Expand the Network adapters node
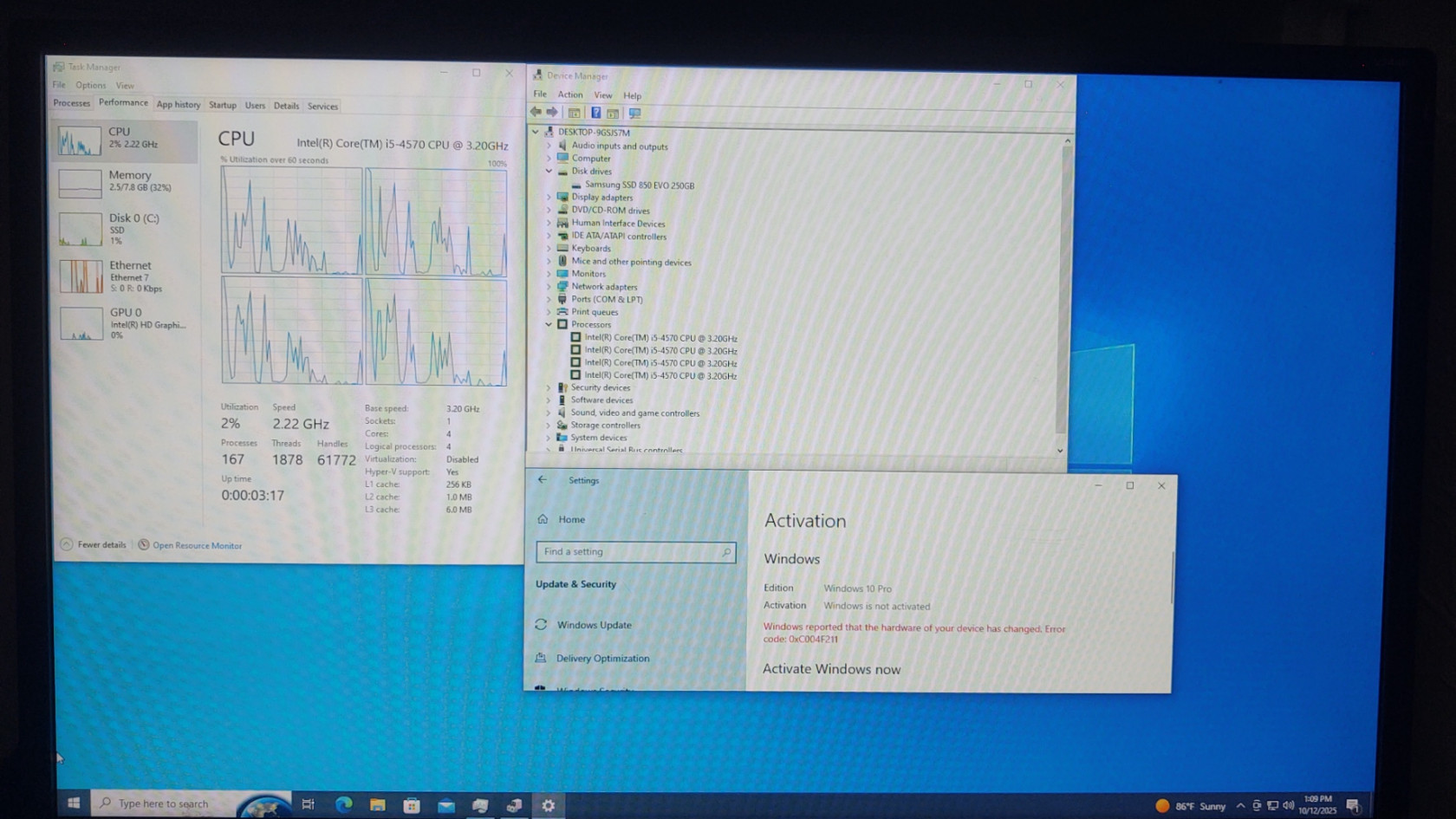This screenshot has width=1456, height=819. coord(549,287)
